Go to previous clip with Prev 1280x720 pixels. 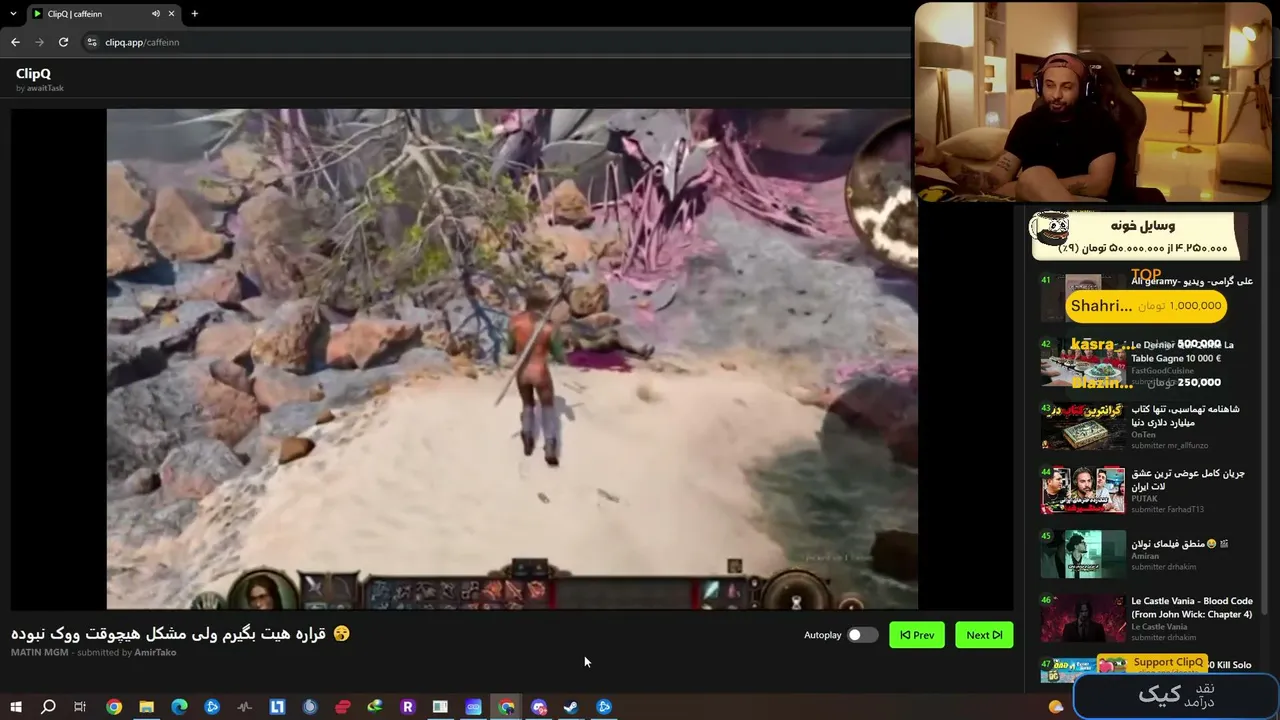pos(917,635)
